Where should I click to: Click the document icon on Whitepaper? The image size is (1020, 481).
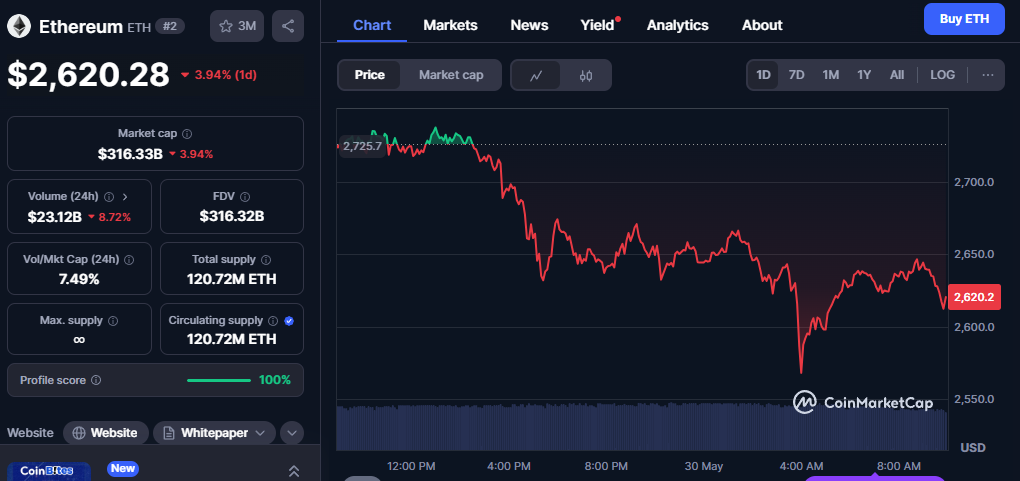tap(168, 433)
